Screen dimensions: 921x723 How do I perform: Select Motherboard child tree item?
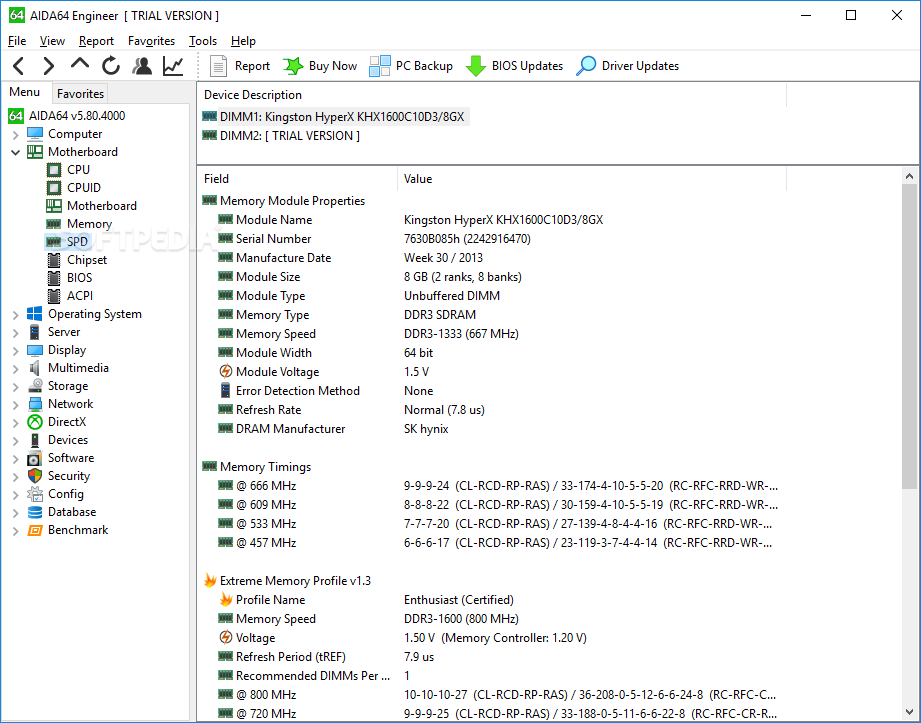[102, 206]
